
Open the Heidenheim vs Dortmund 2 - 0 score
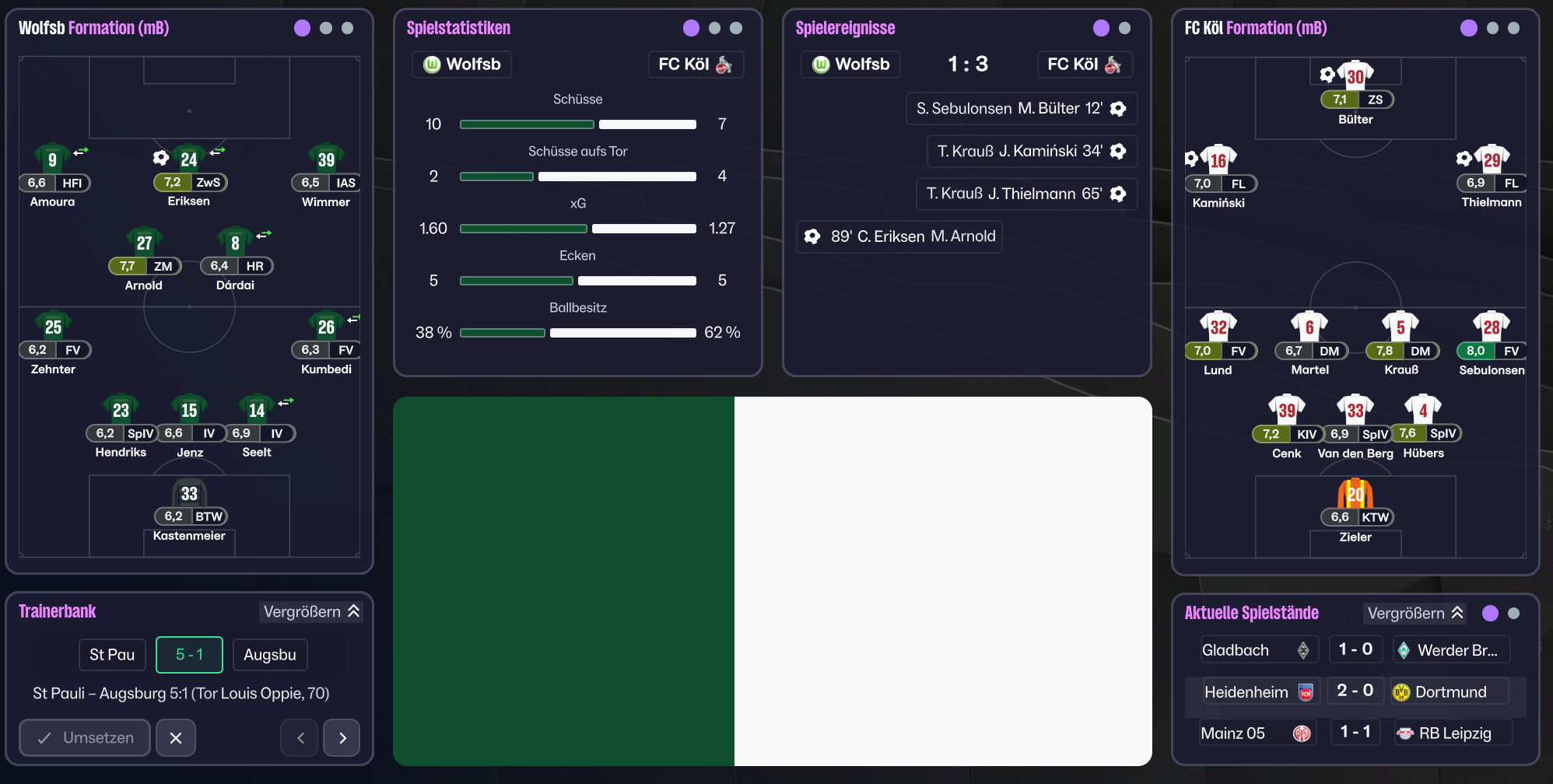coord(1355,691)
